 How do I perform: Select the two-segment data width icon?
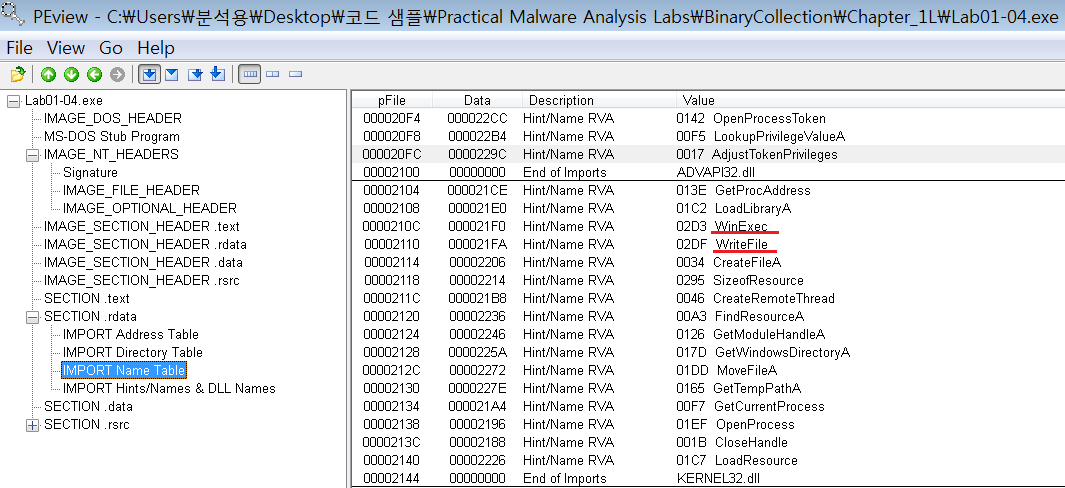point(272,74)
